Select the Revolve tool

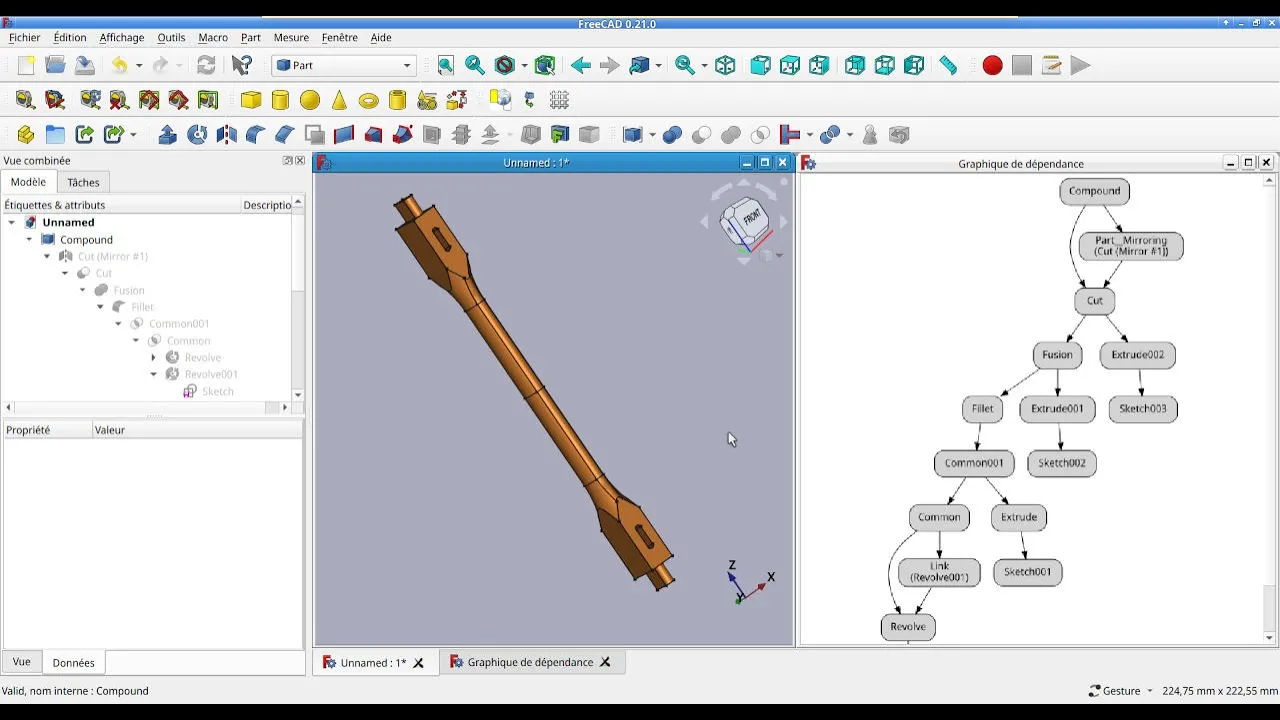point(197,134)
